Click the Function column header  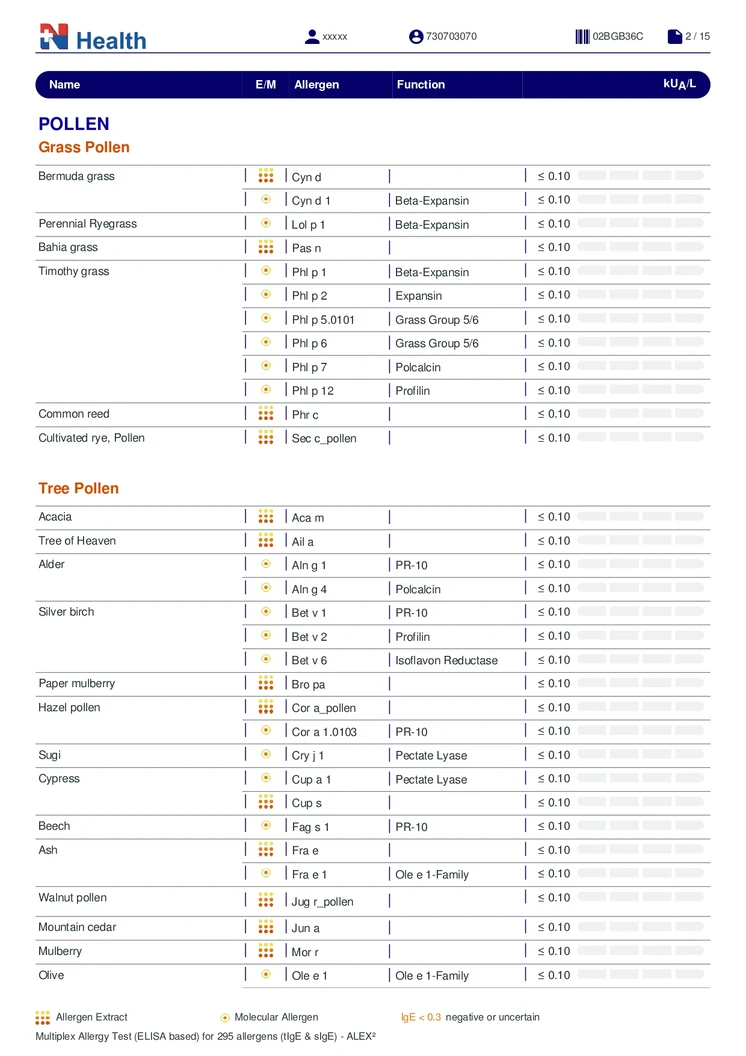[421, 85]
